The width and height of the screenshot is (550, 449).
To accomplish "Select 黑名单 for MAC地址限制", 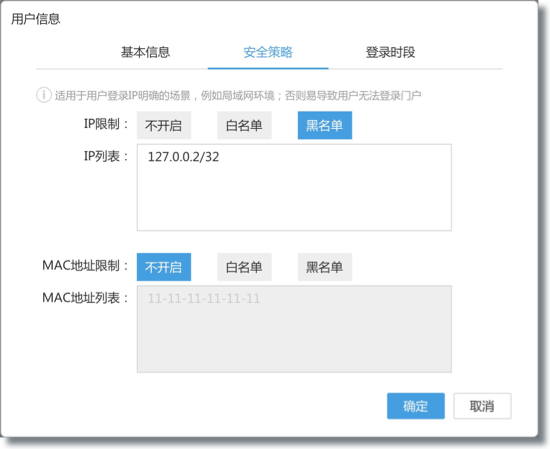I will tap(325, 267).
